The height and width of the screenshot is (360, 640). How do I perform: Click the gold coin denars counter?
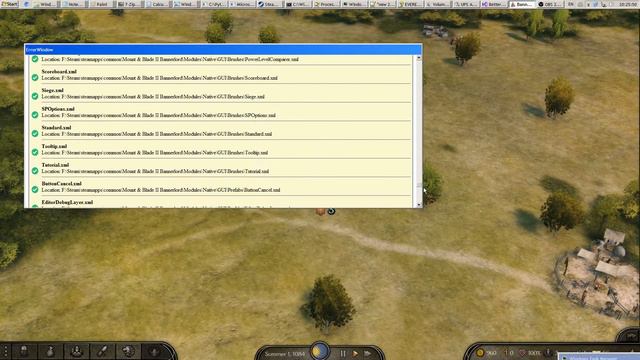pyautogui.click(x=487, y=353)
